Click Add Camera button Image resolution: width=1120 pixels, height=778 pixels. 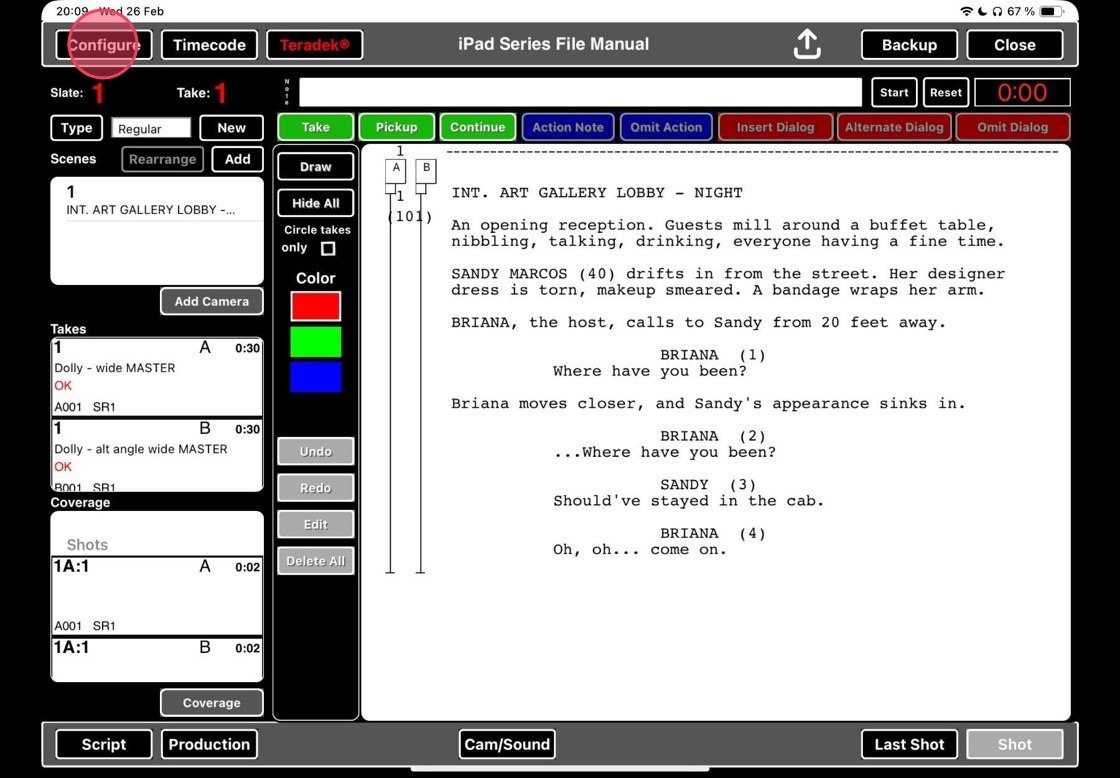point(211,301)
